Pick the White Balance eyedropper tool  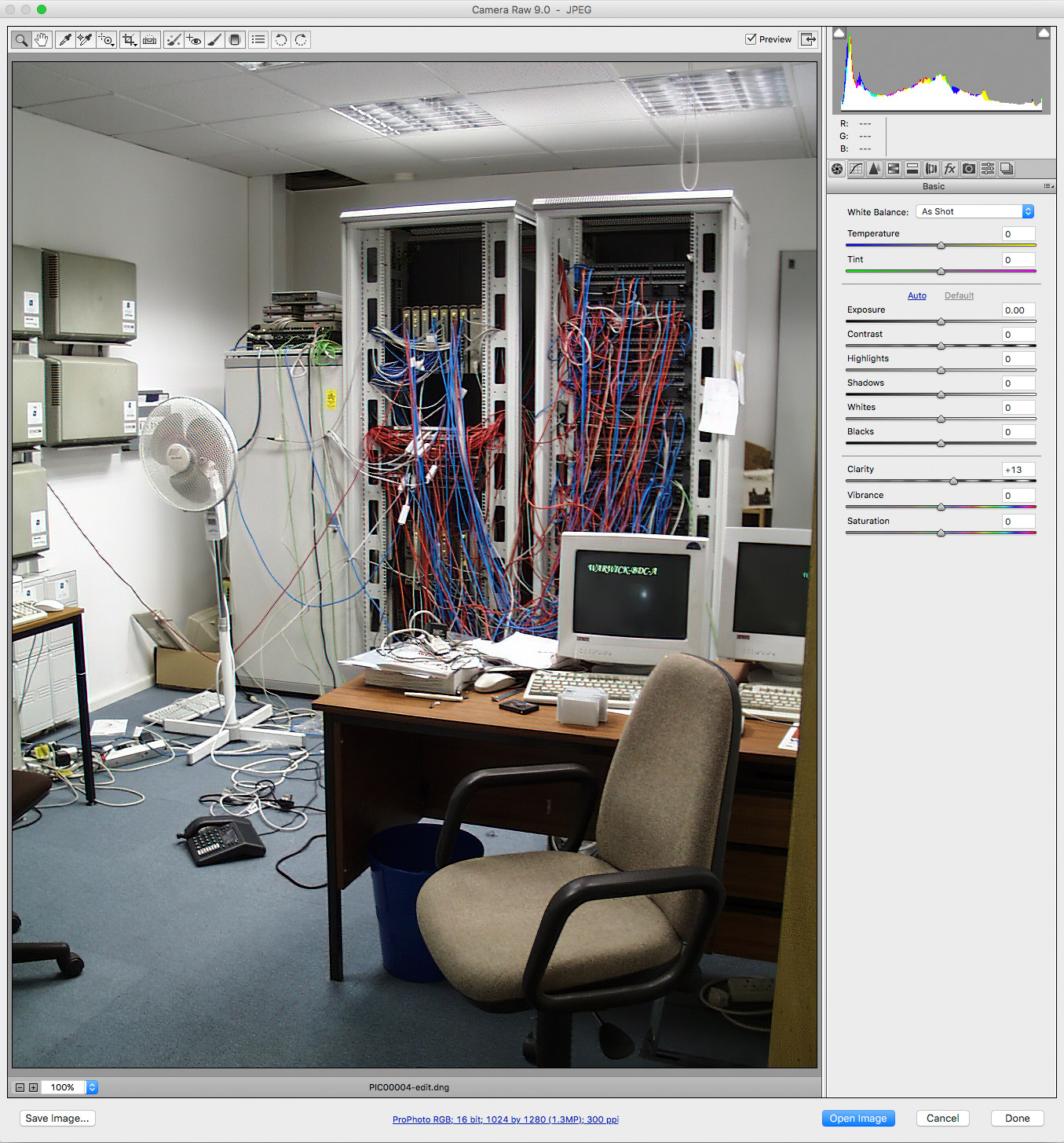pos(65,39)
